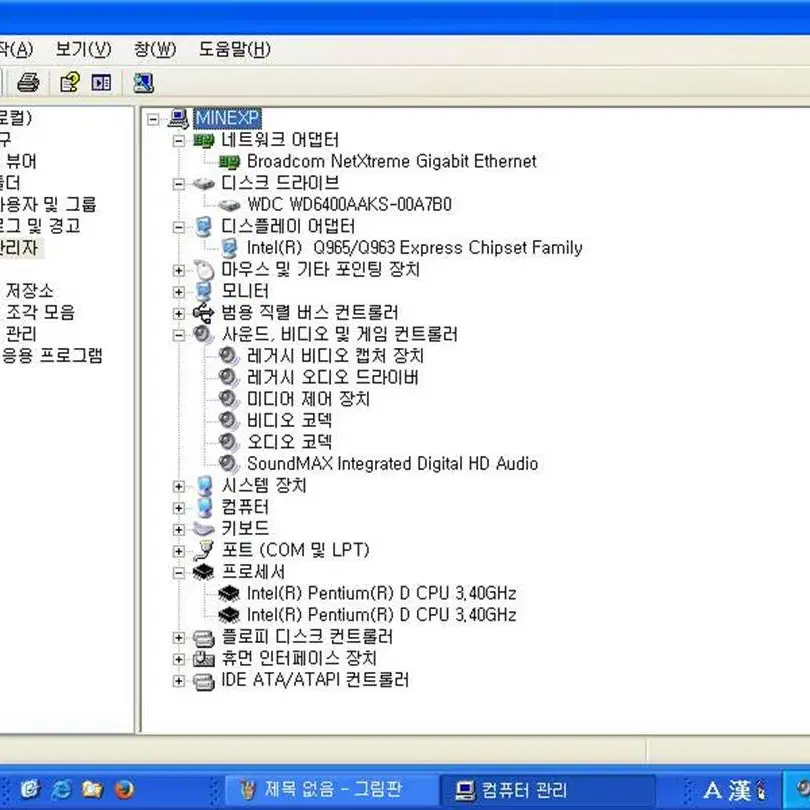Select 응용 프로그램 in the left pane
Image resolution: width=810 pixels, height=810 pixels.
tap(51, 355)
